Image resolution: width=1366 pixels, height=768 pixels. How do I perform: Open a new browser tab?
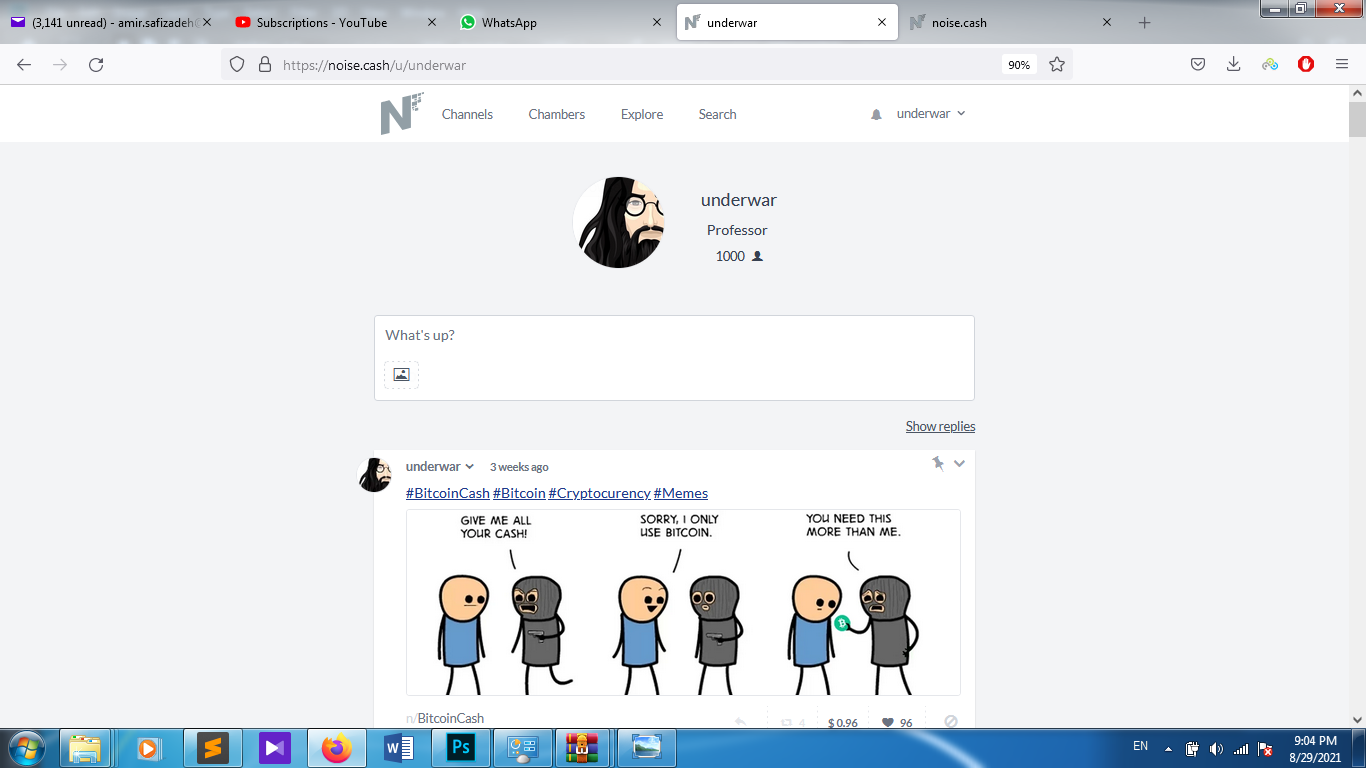pos(1145,23)
